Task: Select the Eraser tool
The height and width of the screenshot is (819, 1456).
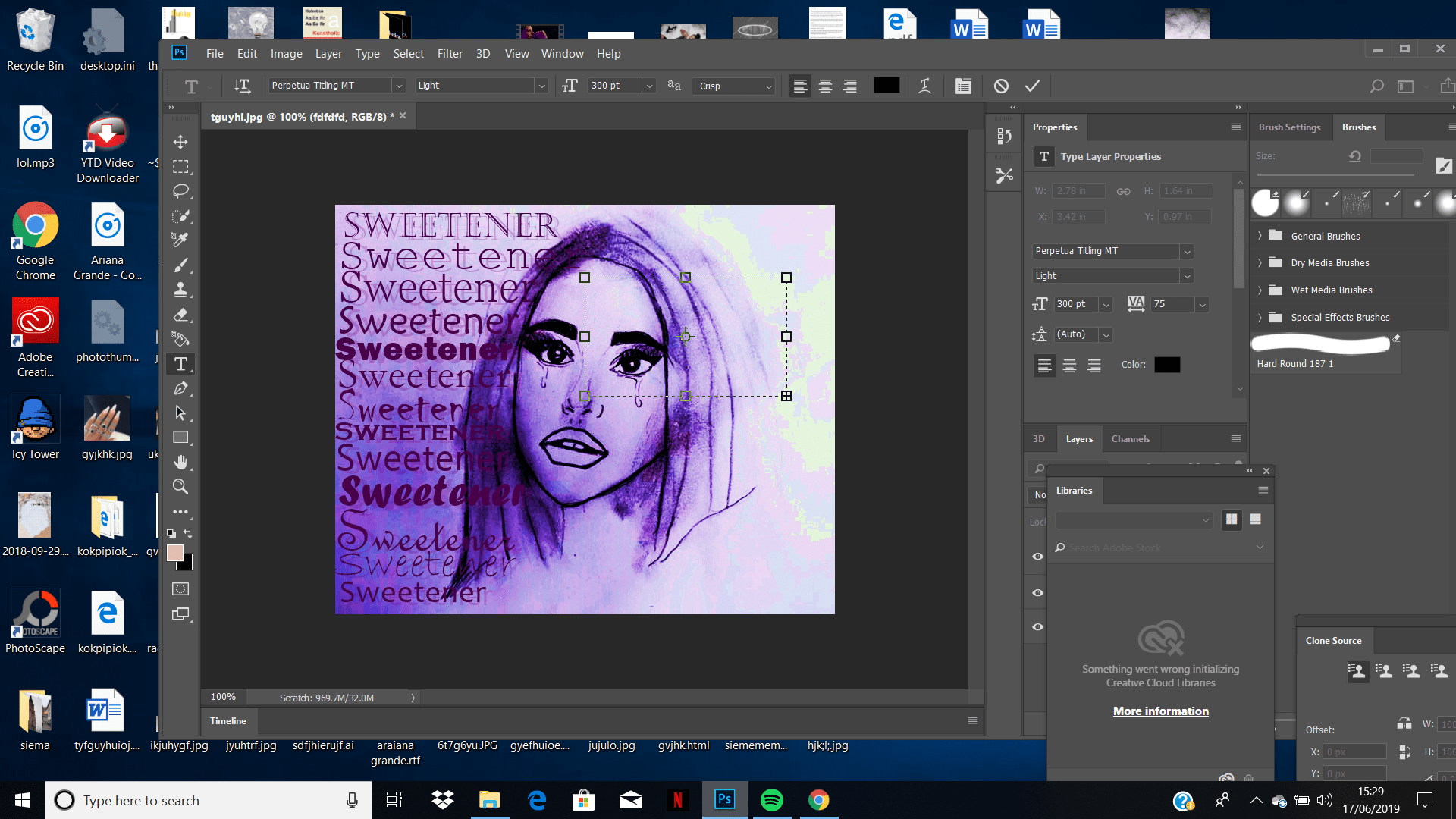Action: point(180,315)
